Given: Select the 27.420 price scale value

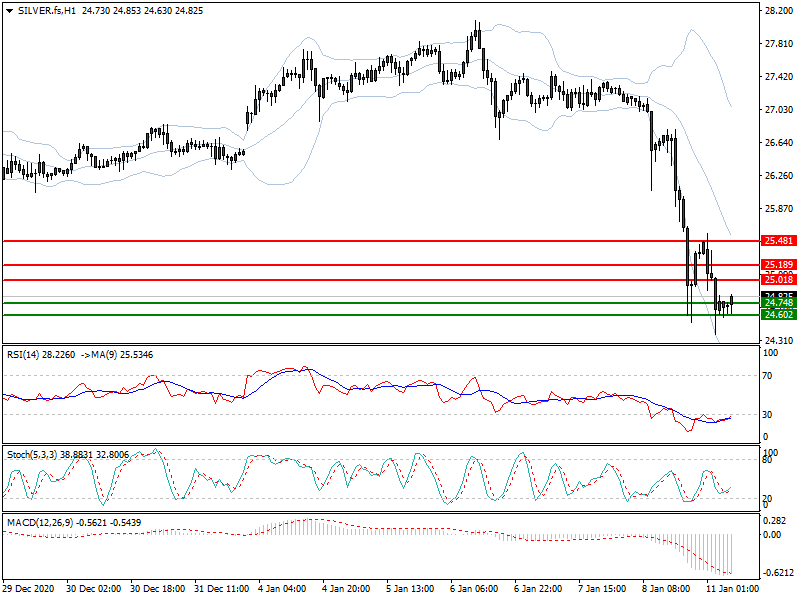Looking at the screenshot, I should 779,77.
